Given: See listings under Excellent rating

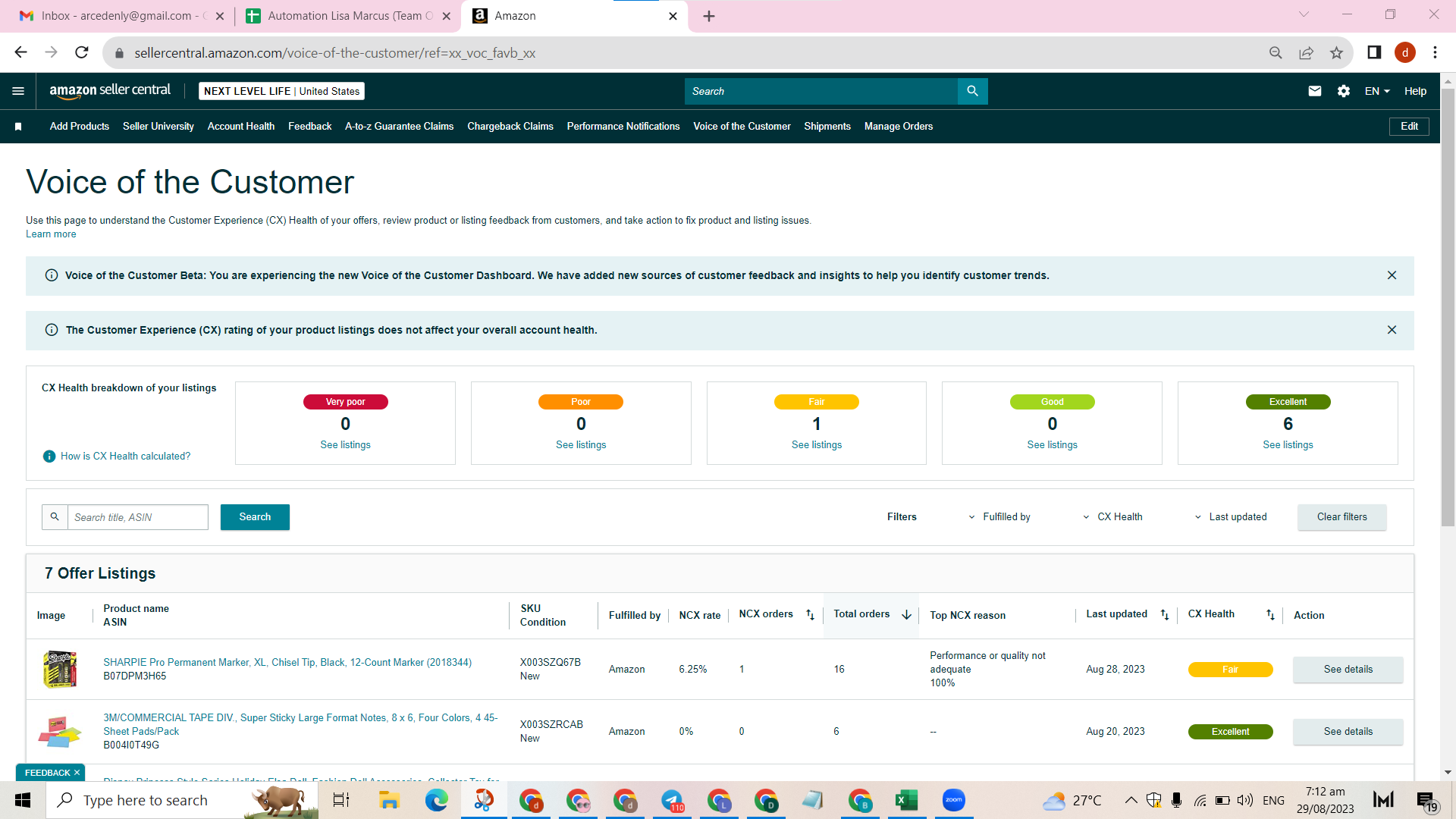Looking at the screenshot, I should tap(1288, 445).
